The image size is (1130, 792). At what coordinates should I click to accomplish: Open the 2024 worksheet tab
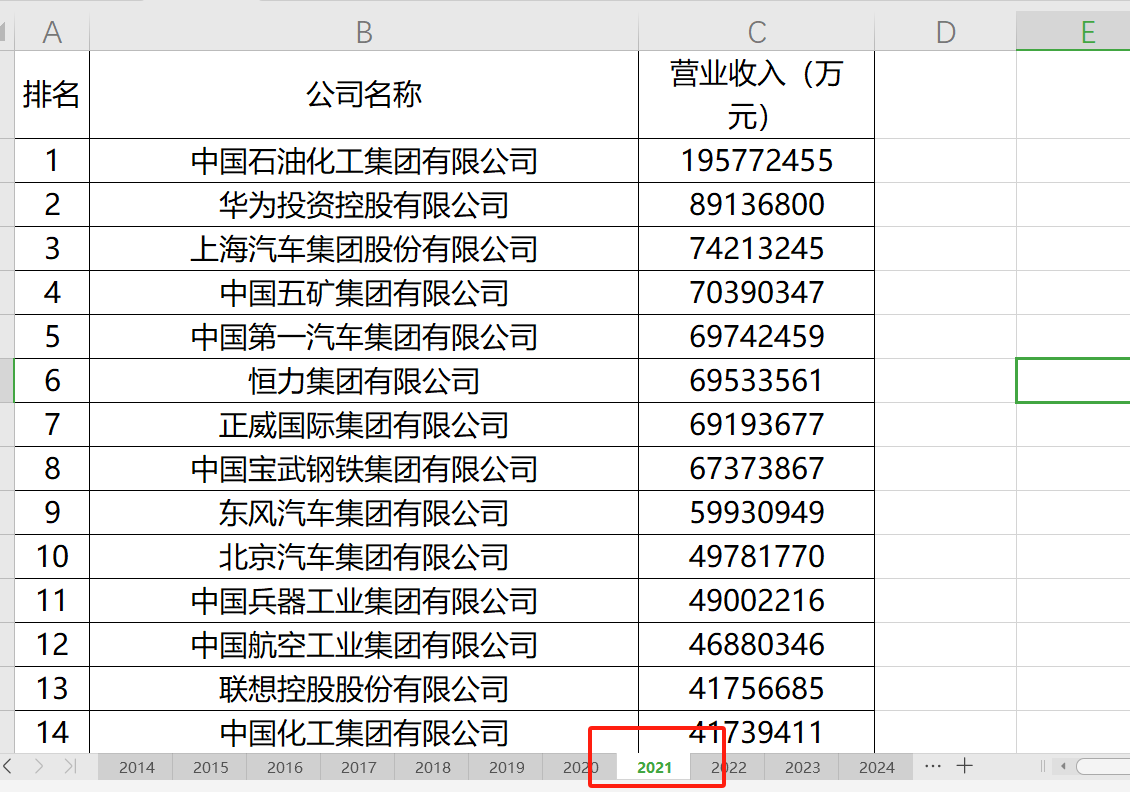coord(876,766)
